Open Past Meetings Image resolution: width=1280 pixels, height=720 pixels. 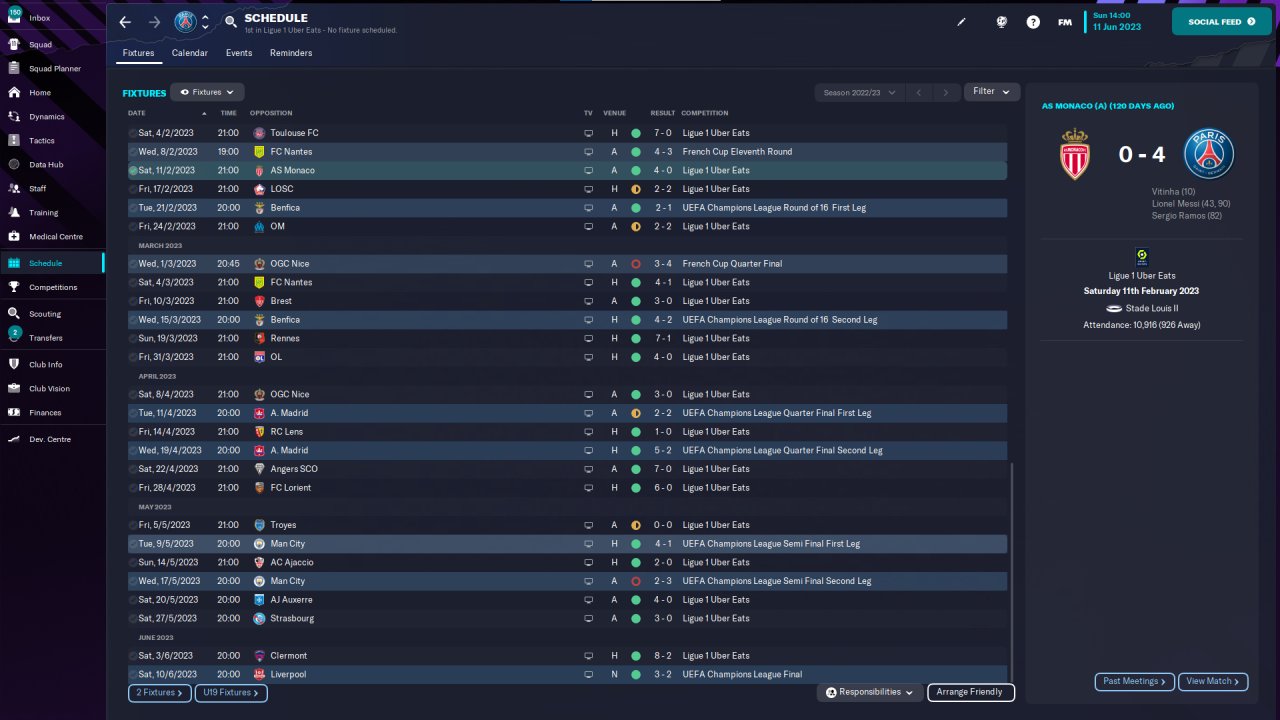point(1135,681)
